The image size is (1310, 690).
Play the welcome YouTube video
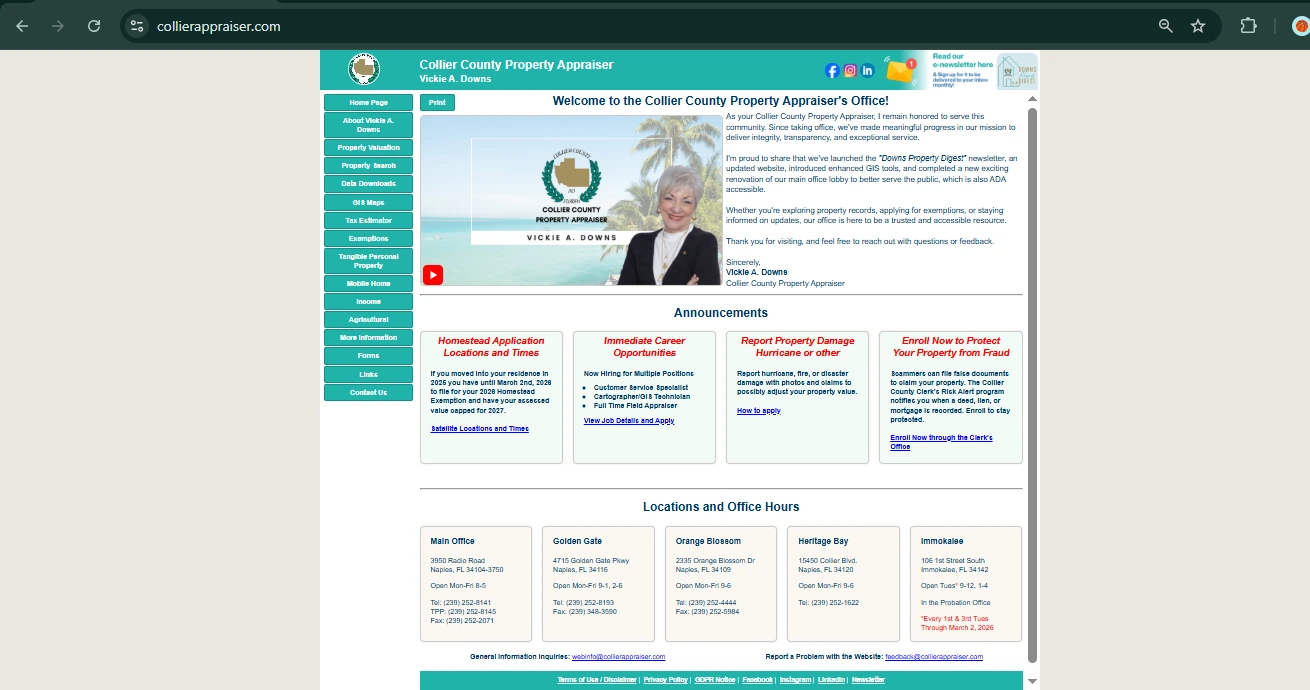pyautogui.click(x=432, y=274)
